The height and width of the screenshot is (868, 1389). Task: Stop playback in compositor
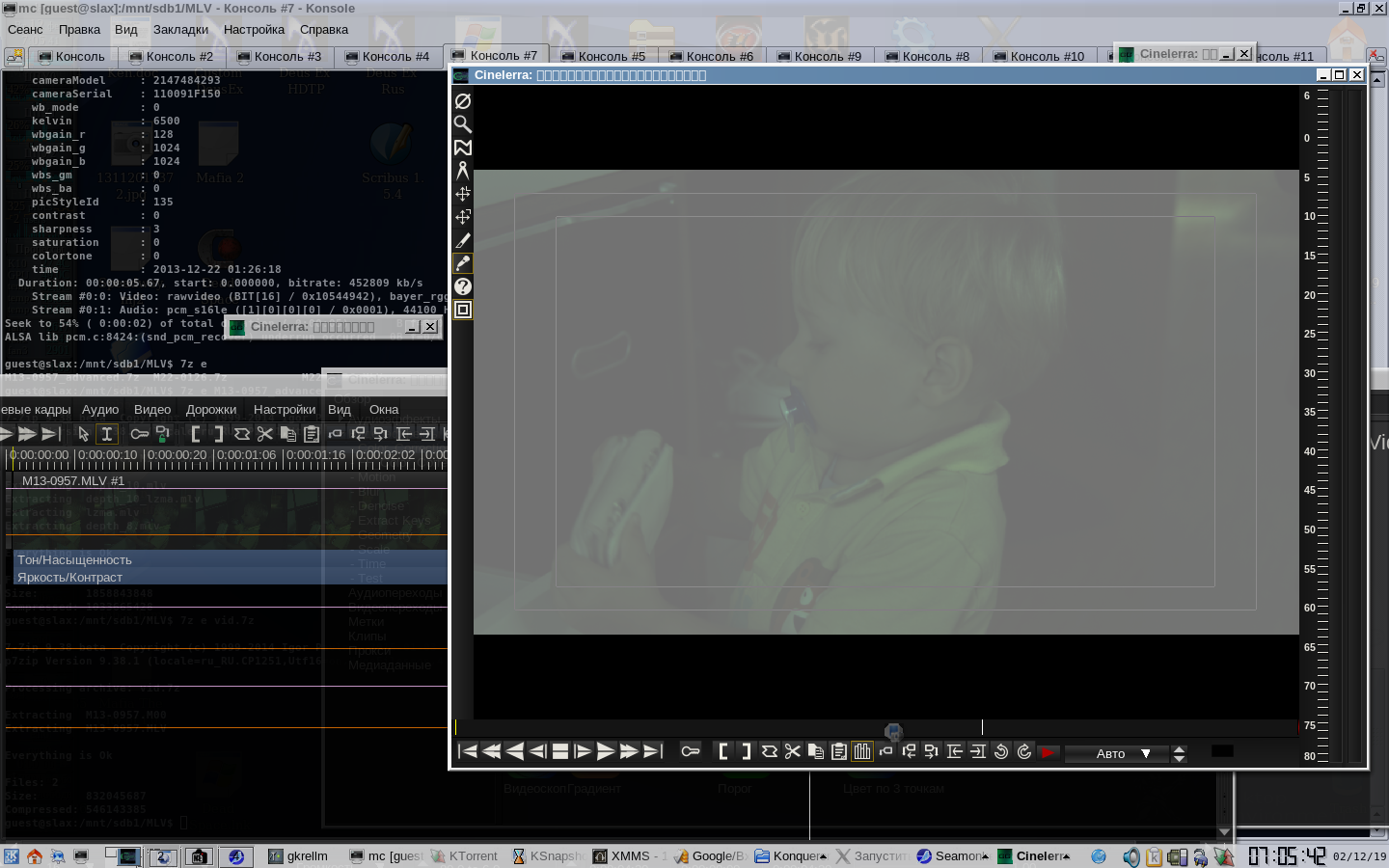tap(560, 751)
